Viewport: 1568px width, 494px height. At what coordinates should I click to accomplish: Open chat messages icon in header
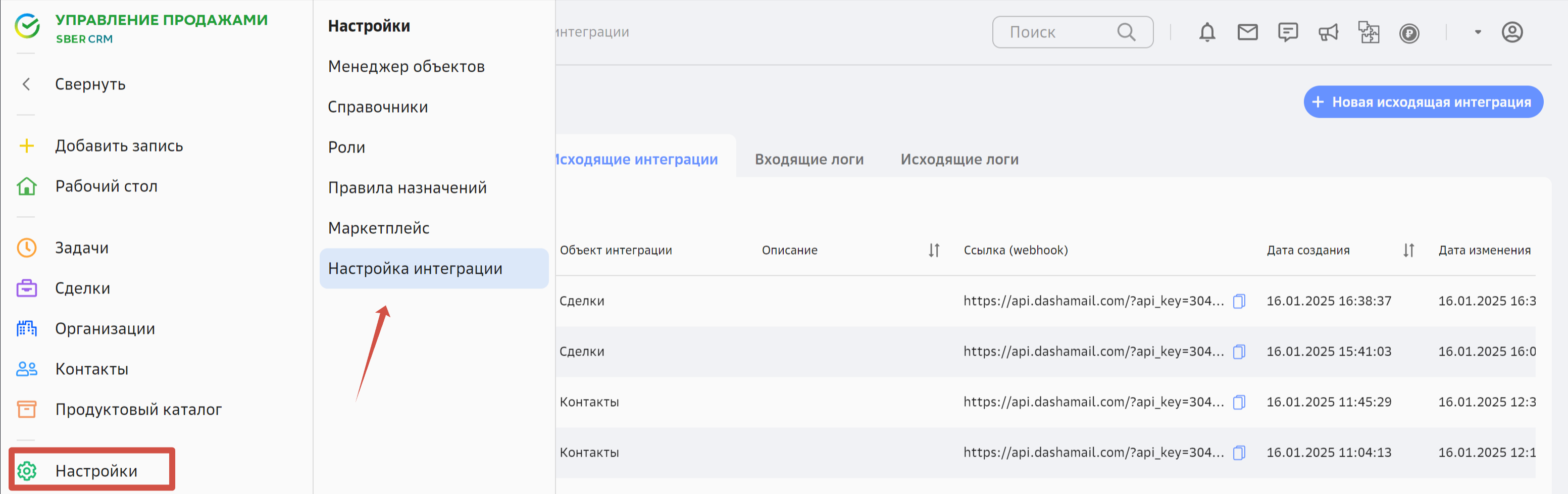coord(1287,32)
